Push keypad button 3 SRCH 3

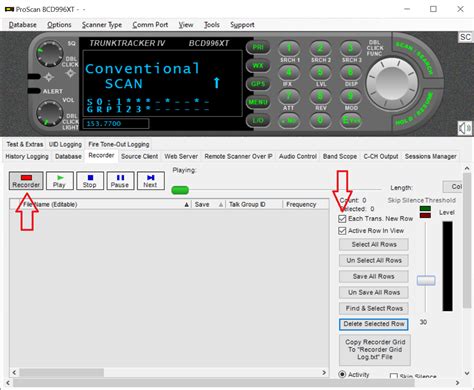click(351, 49)
